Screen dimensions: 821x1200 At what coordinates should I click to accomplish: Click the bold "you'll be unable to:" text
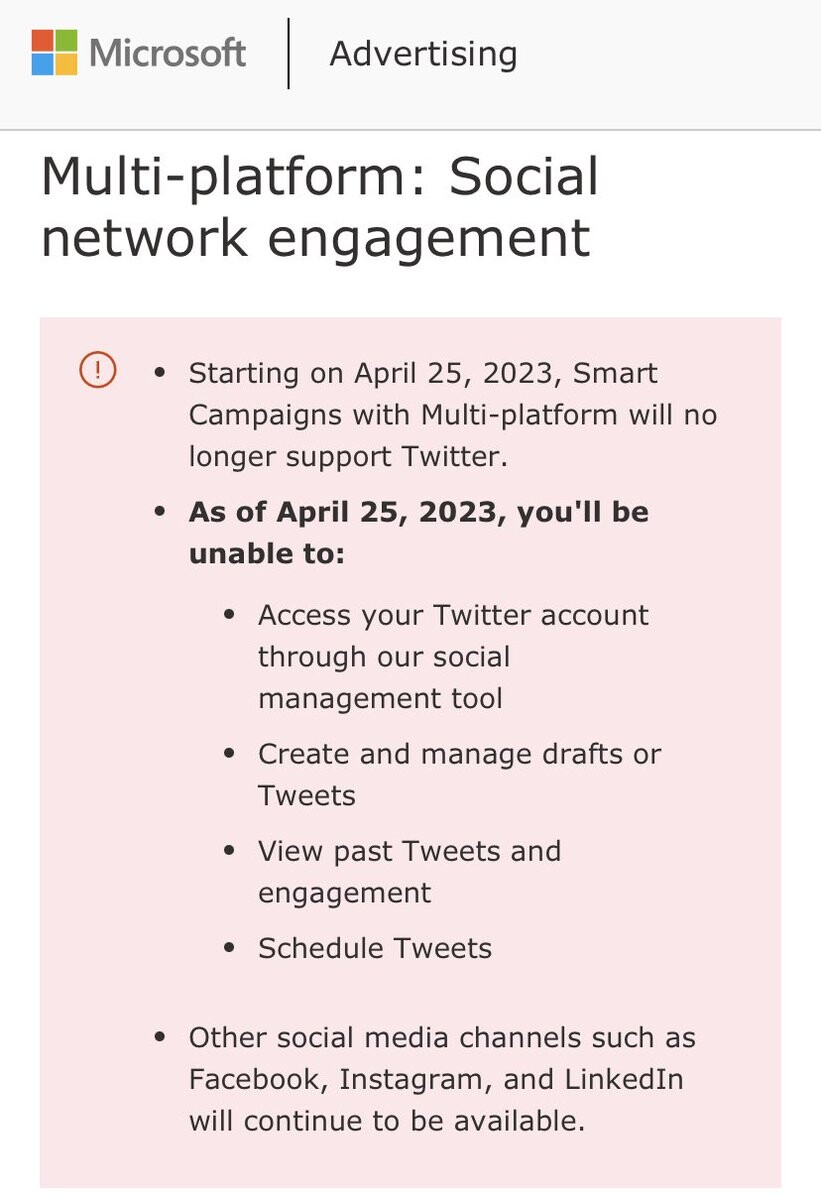pyautogui.click(x=418, y=532)
